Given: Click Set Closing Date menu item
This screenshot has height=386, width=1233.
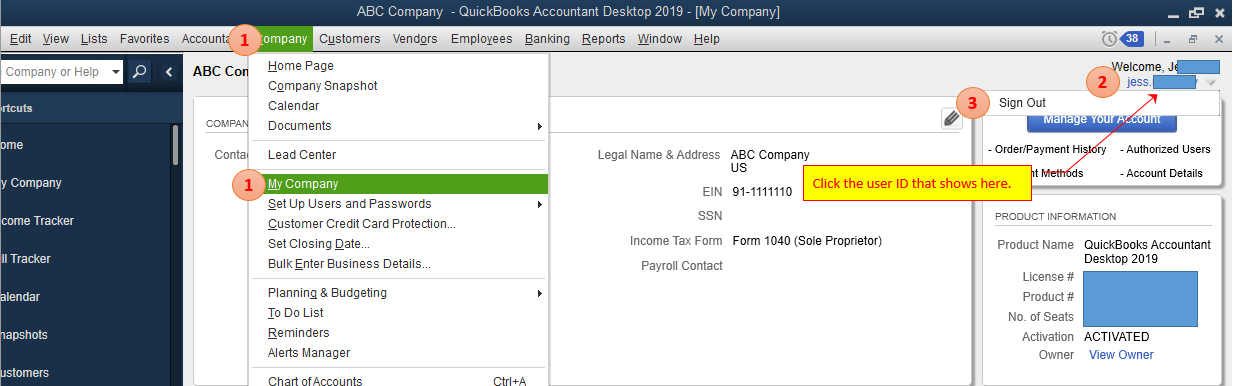Looking at the screenshot, I should [319, 244].
